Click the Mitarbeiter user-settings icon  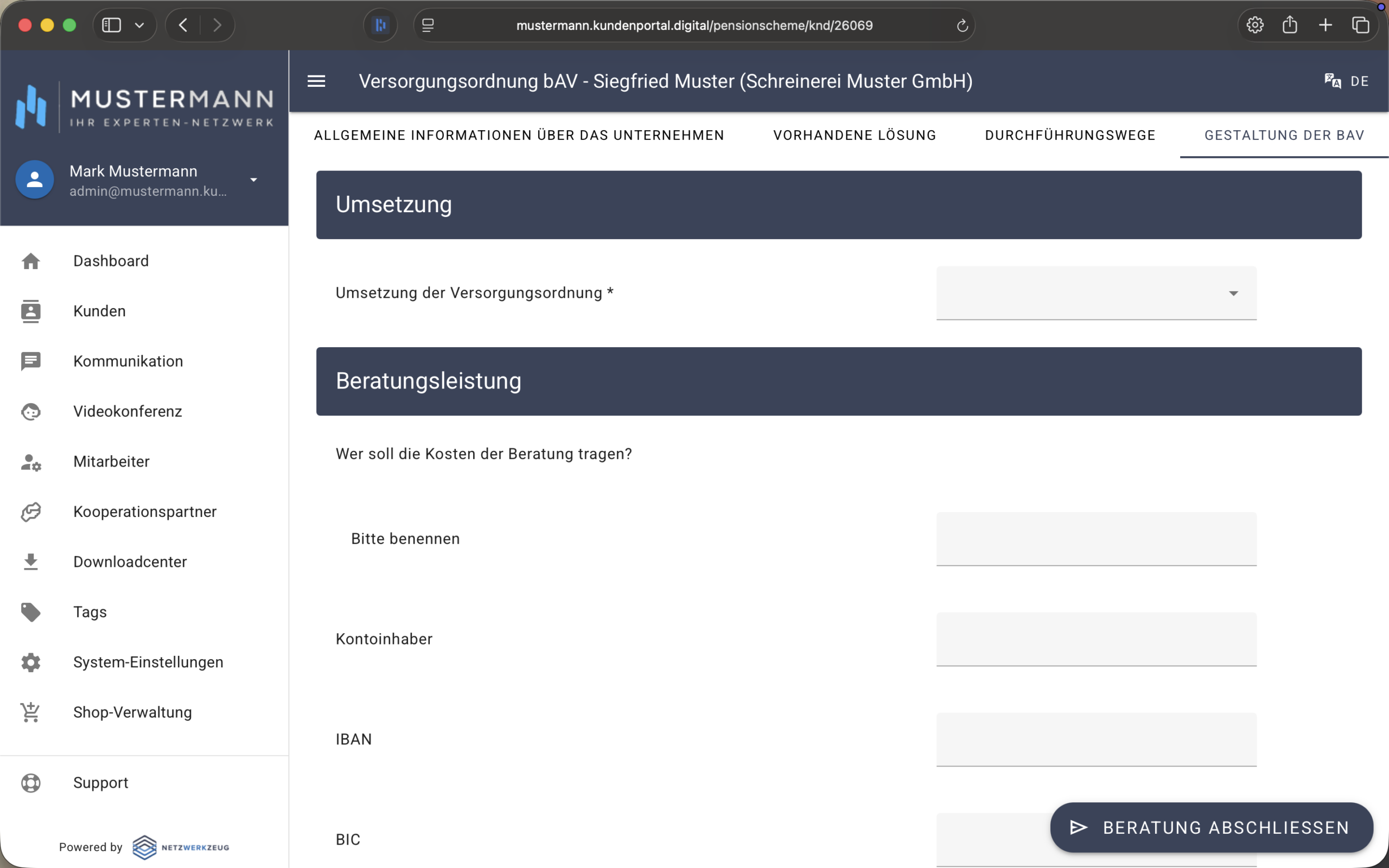point(30,462)
